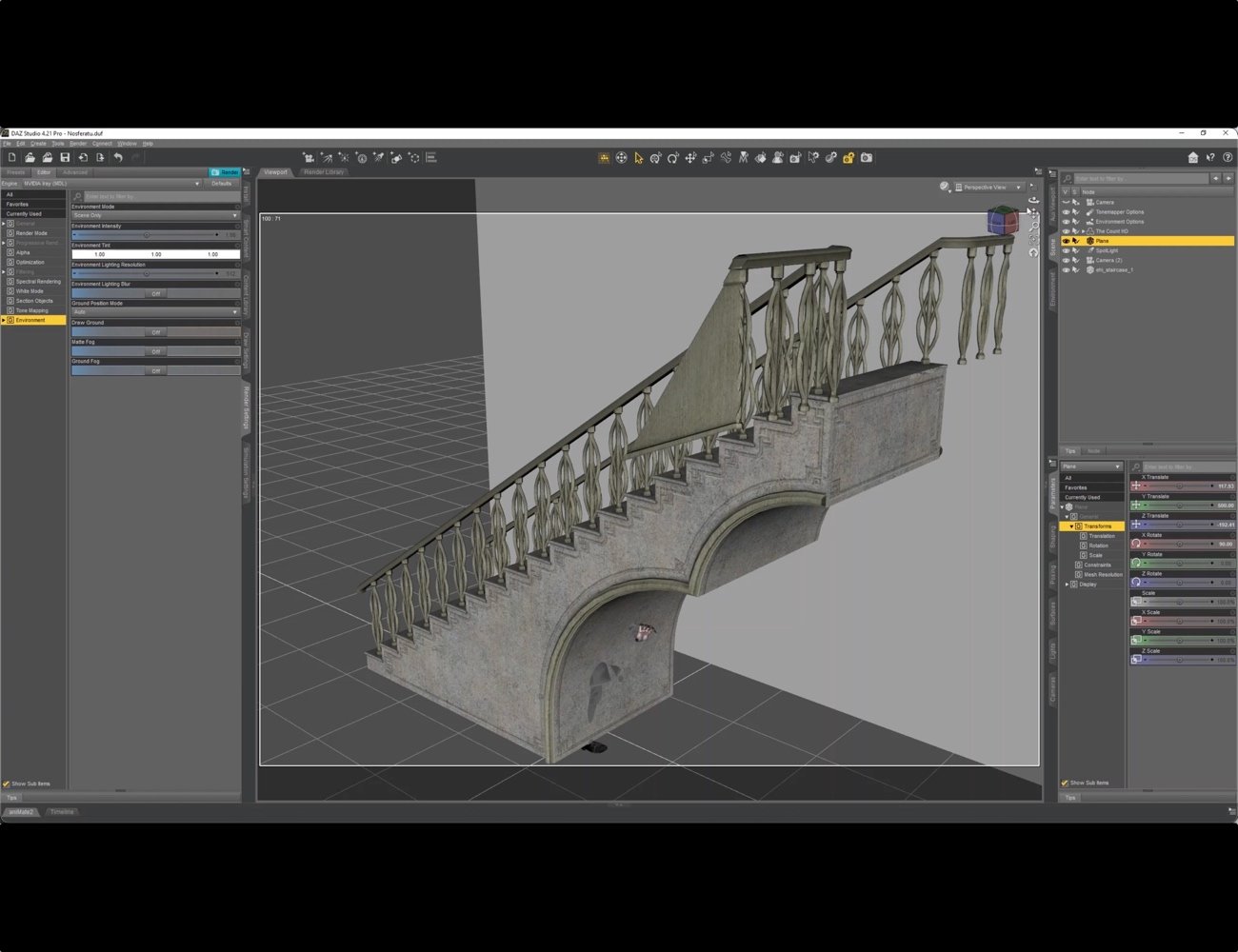Switch to the Presets tab

pos(15,172)
